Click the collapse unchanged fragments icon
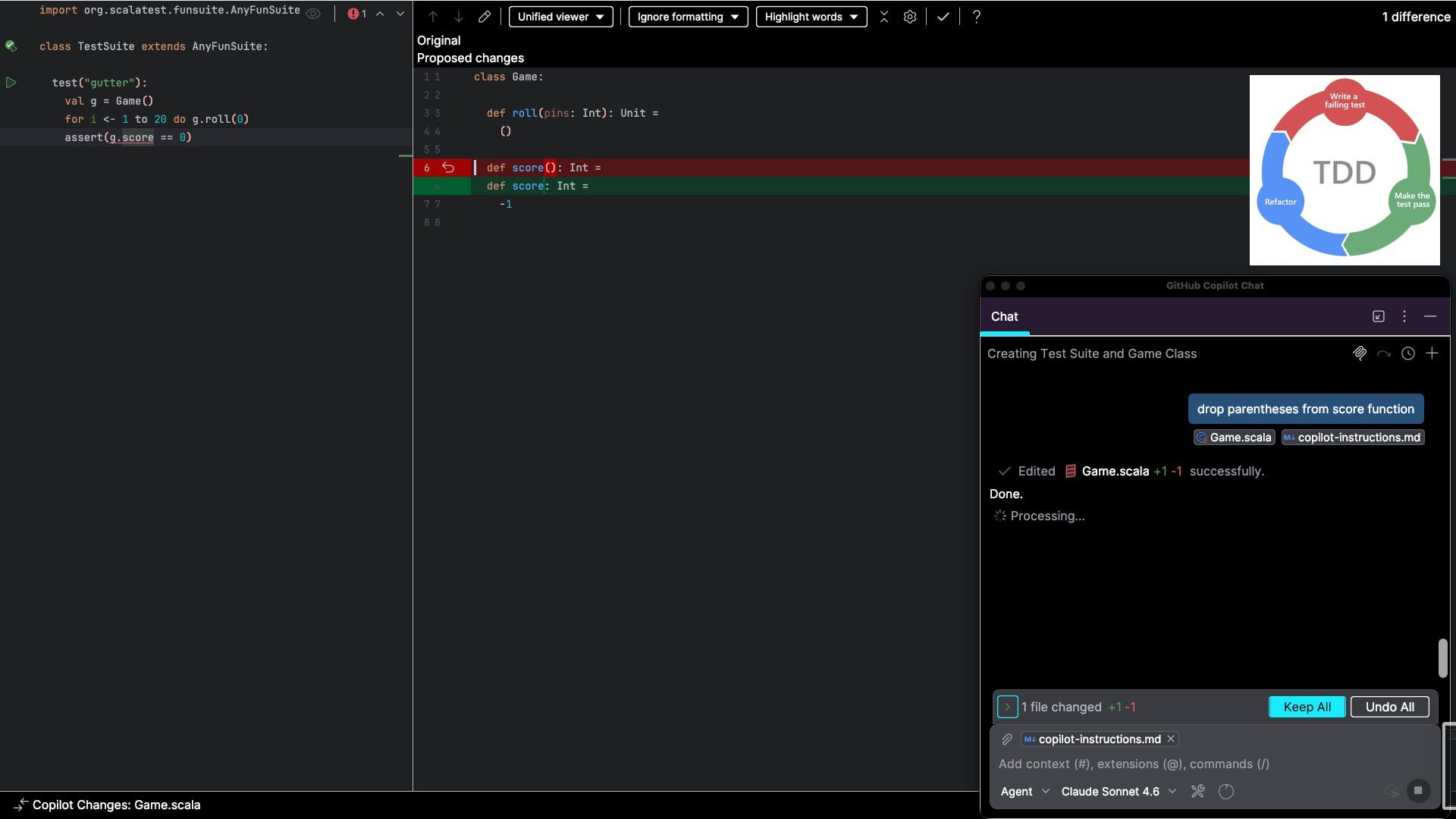1456x819 pixels. coord(884,17)
